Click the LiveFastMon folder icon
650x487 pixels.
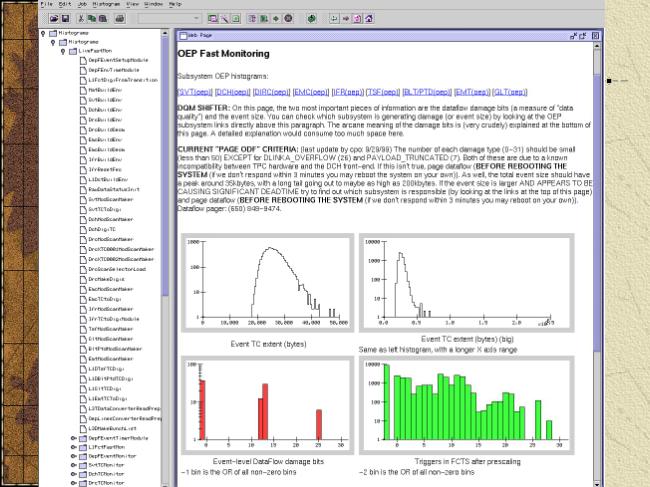(71, 51)
